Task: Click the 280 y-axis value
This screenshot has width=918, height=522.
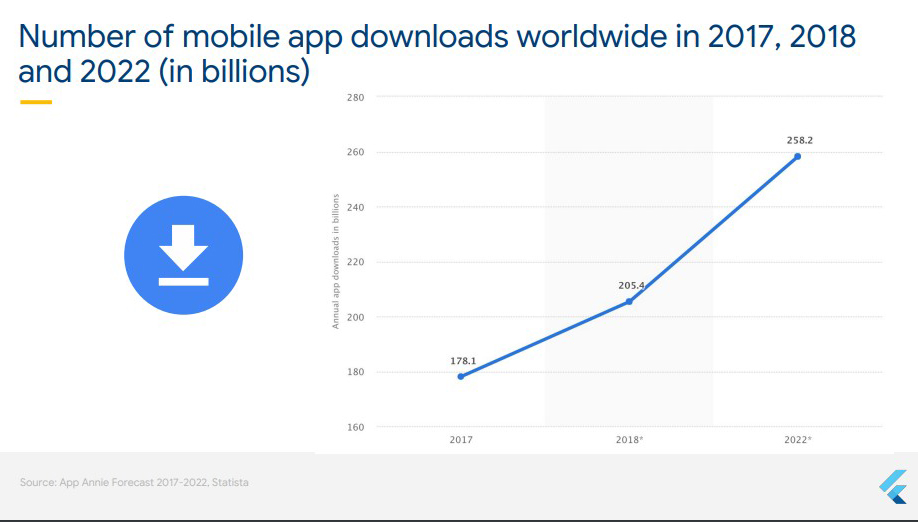Action: (355, 97)
